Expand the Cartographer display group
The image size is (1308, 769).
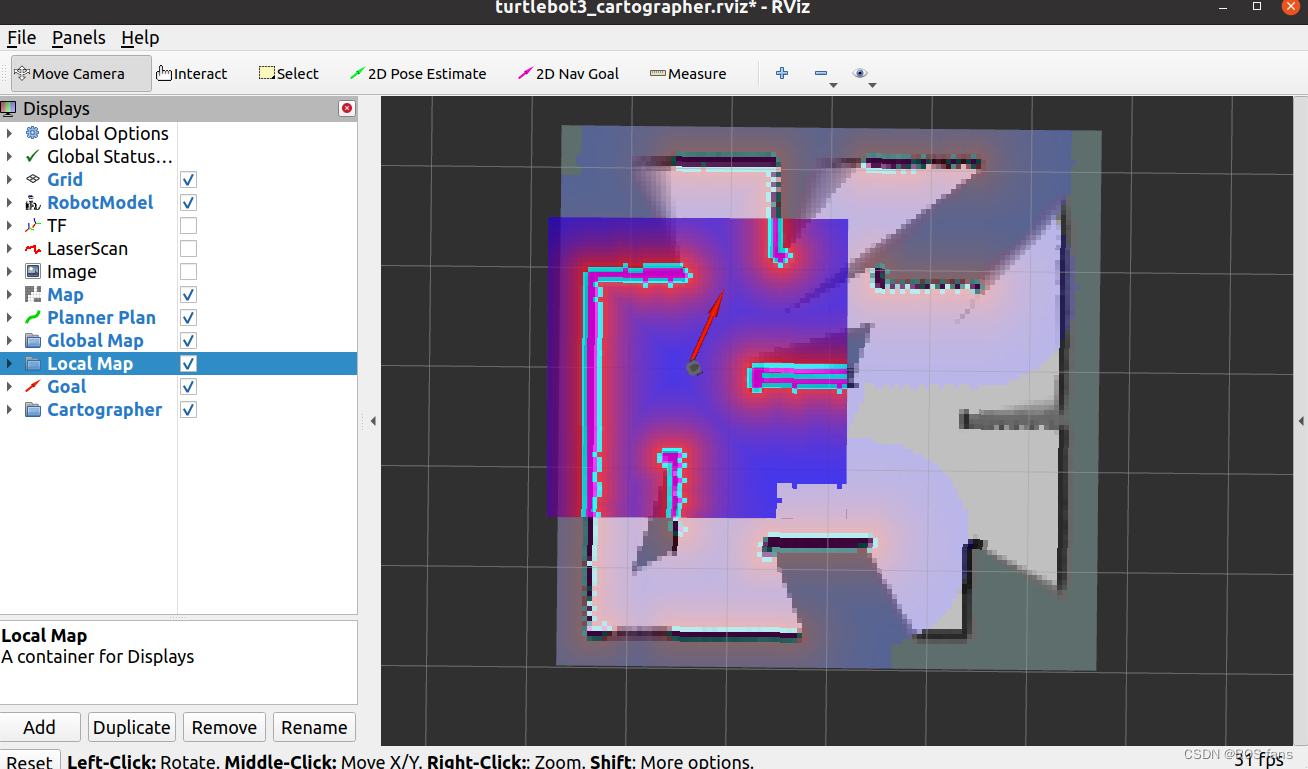click(9, 409)
